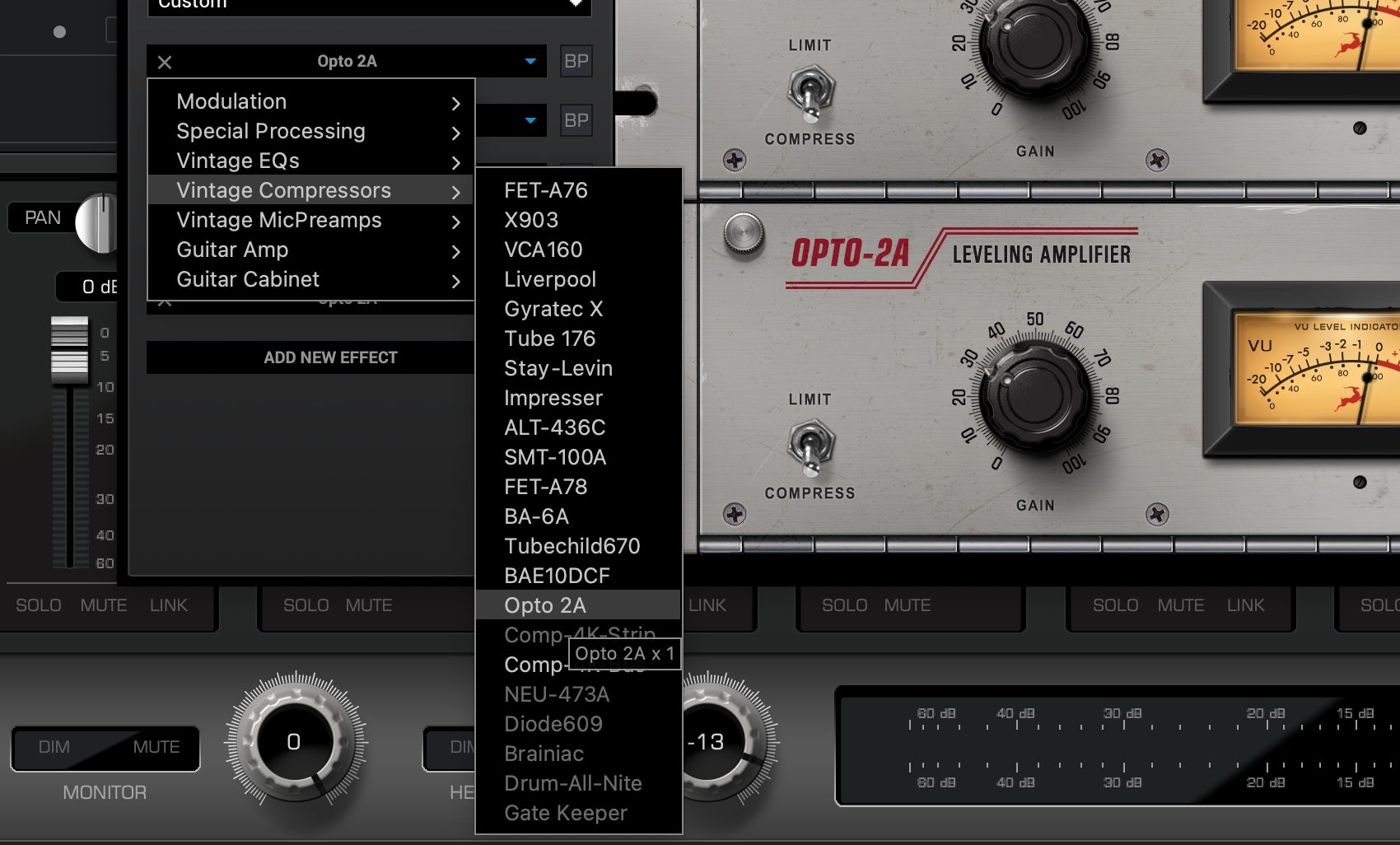Click the second slot's BP bypass button
Viewport: 1400px width, 845px height.
tap(576, 120)
